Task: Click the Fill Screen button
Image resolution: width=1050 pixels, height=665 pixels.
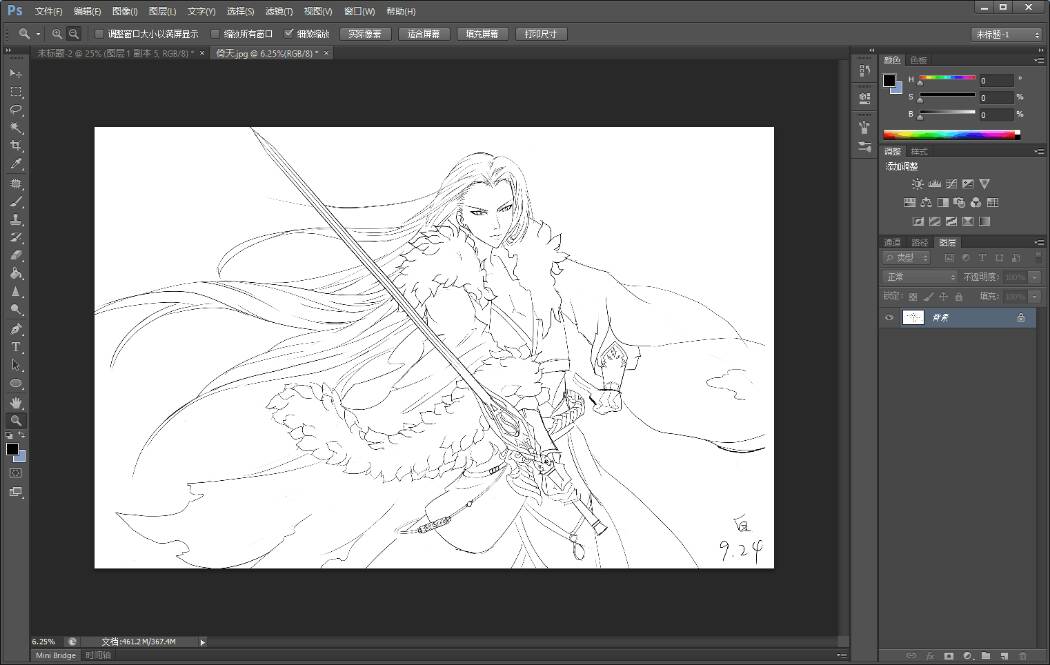Action: (482, 34)
